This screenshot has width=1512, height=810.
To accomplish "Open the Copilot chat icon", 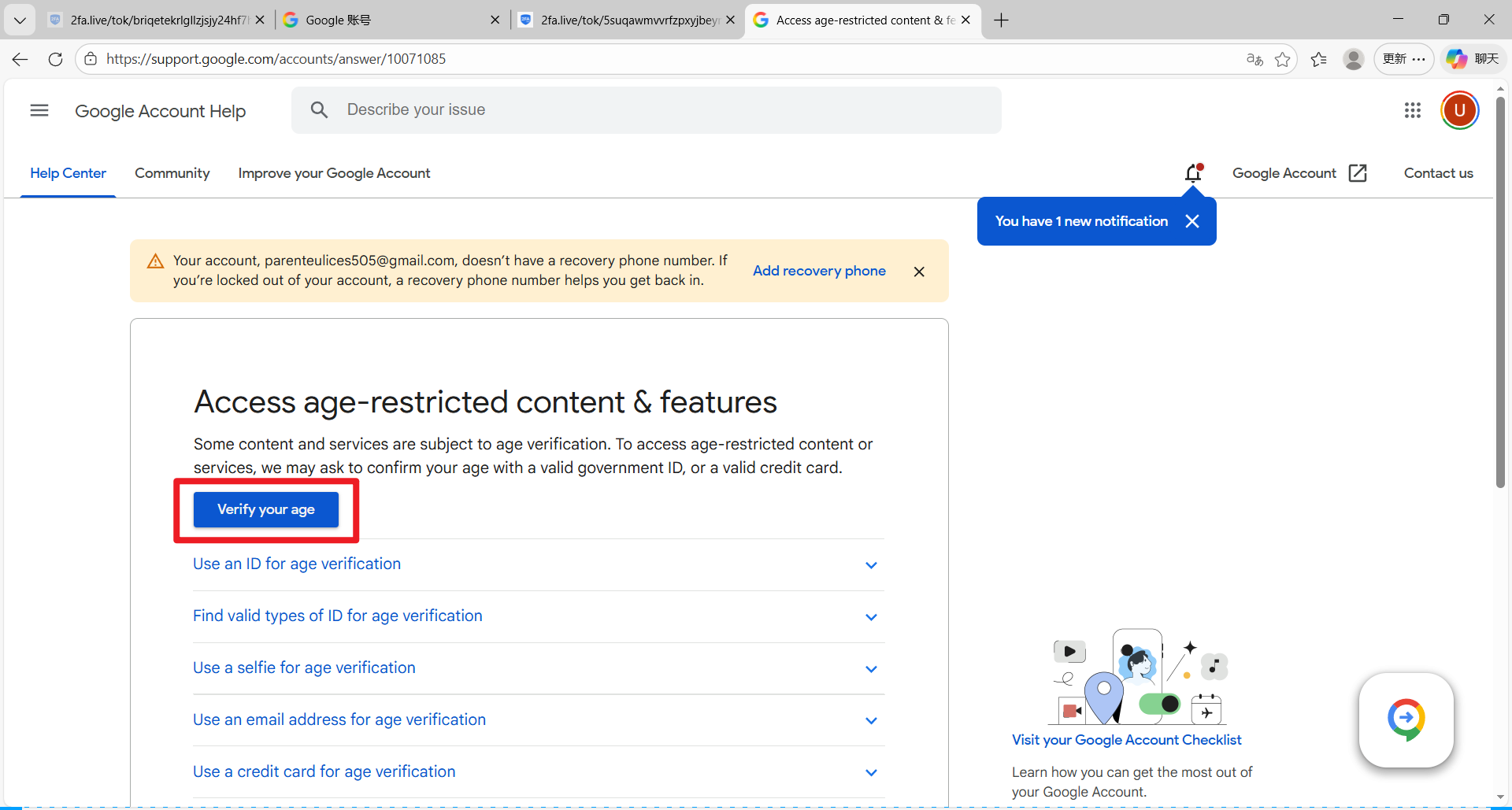I will click(1472, 59).
